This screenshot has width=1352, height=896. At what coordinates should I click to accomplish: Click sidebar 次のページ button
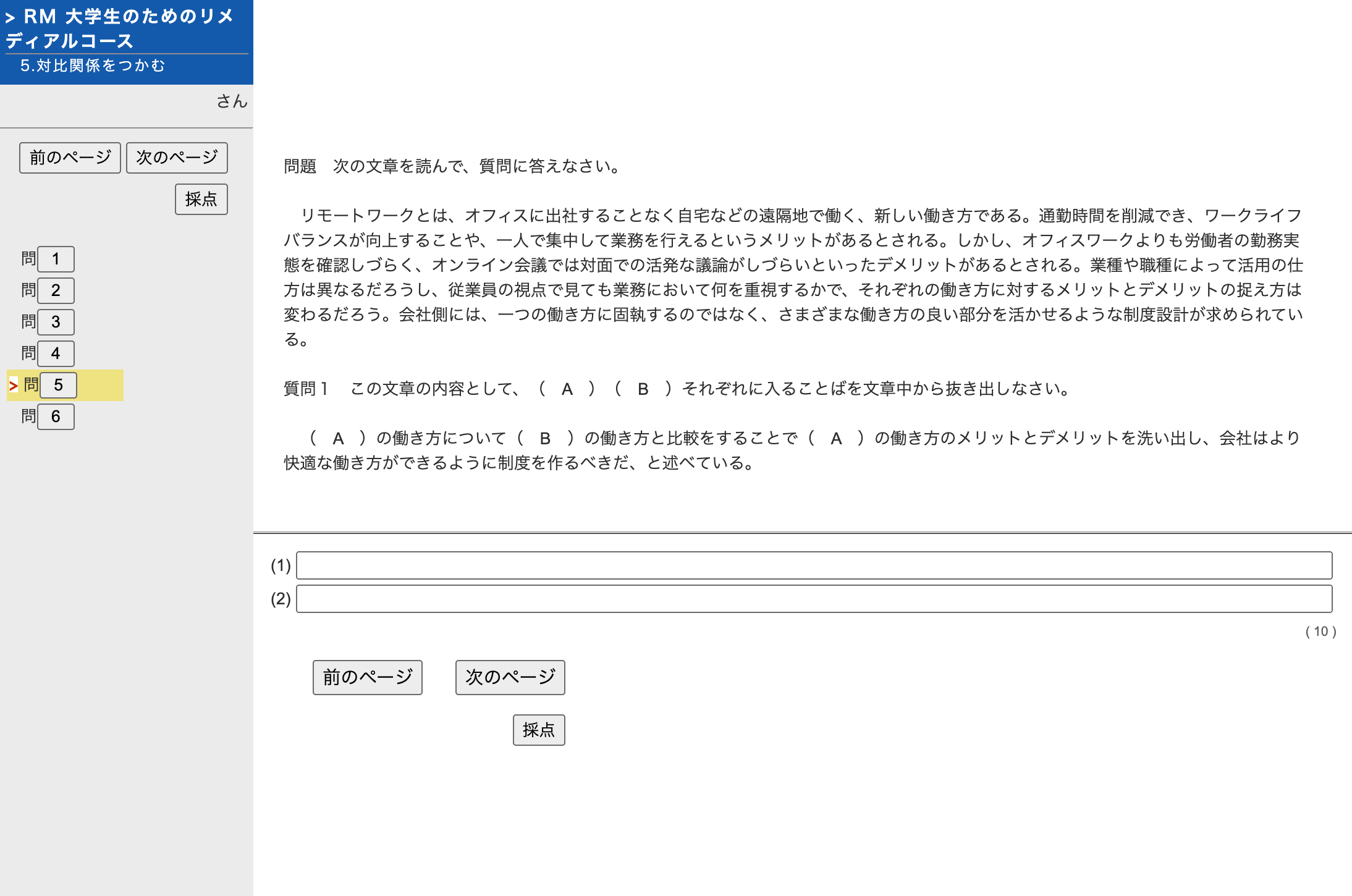click(177, 158)
